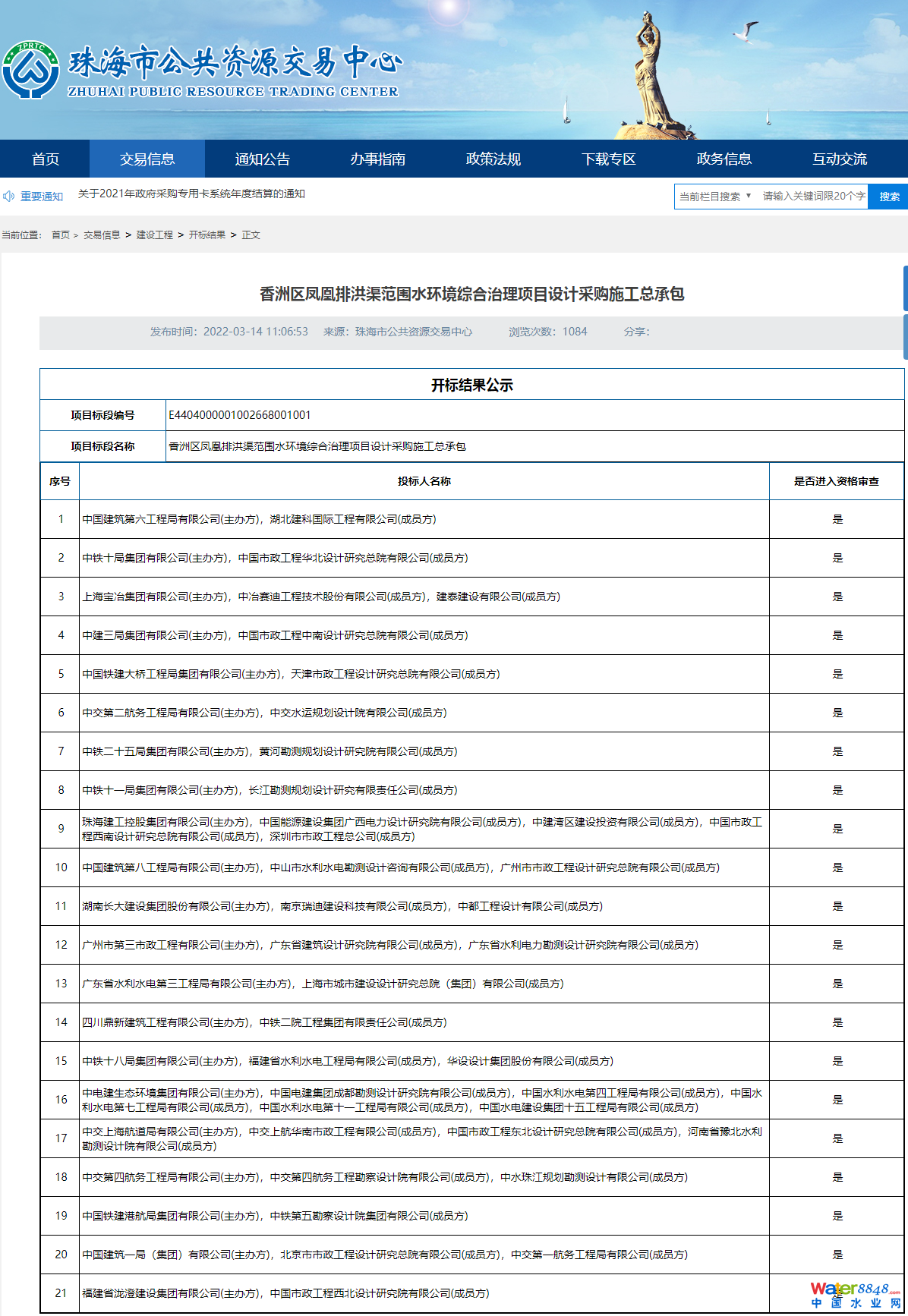Navigate to the 政策法规 section
908x1316 pixels.
(x=493, y=159)
